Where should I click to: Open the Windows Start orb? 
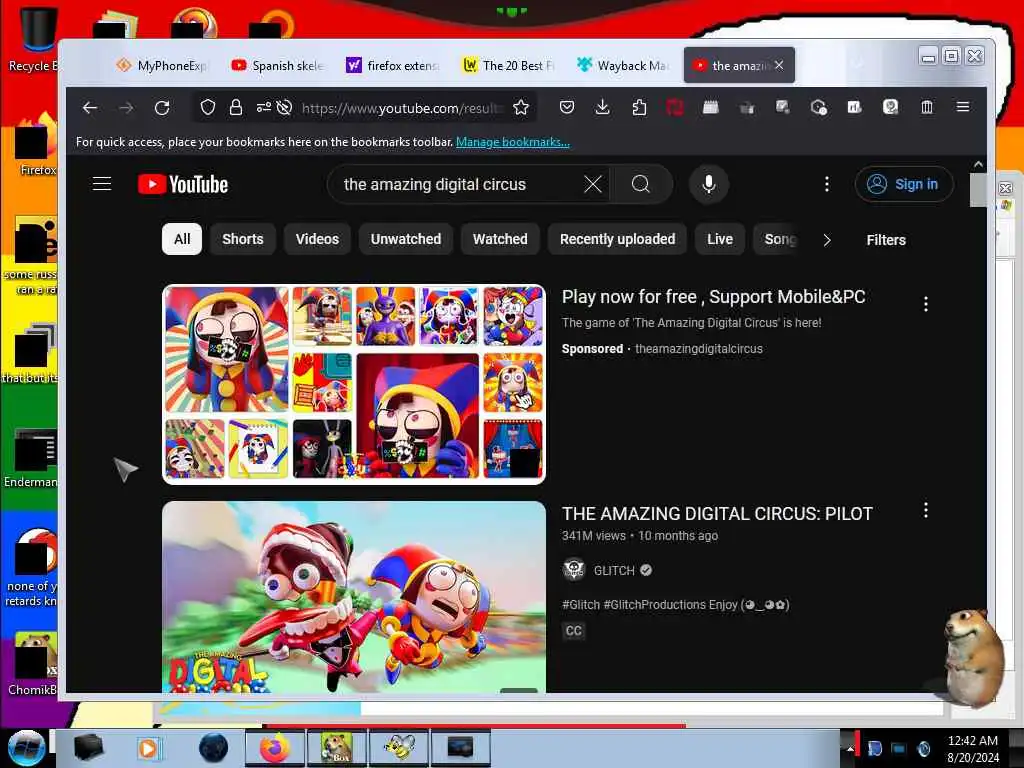(26, 748)
